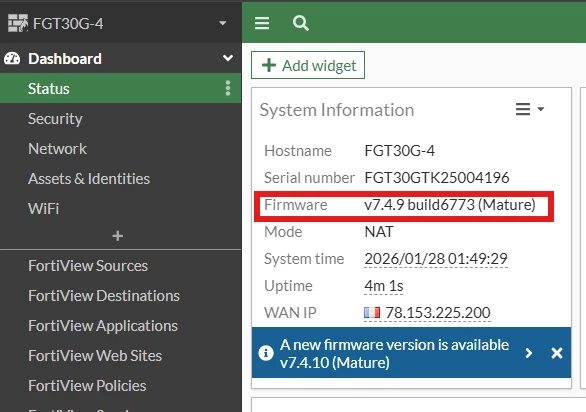The image size is (586, 412).
Task: Collapse the Dashboard menu chevron
Action: pos(228,58)
